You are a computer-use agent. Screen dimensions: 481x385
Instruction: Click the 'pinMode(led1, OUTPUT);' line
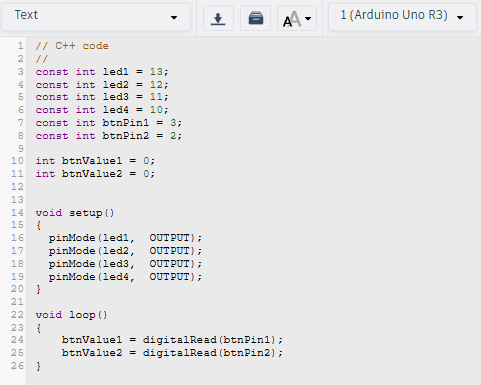(x=125, y=238)
